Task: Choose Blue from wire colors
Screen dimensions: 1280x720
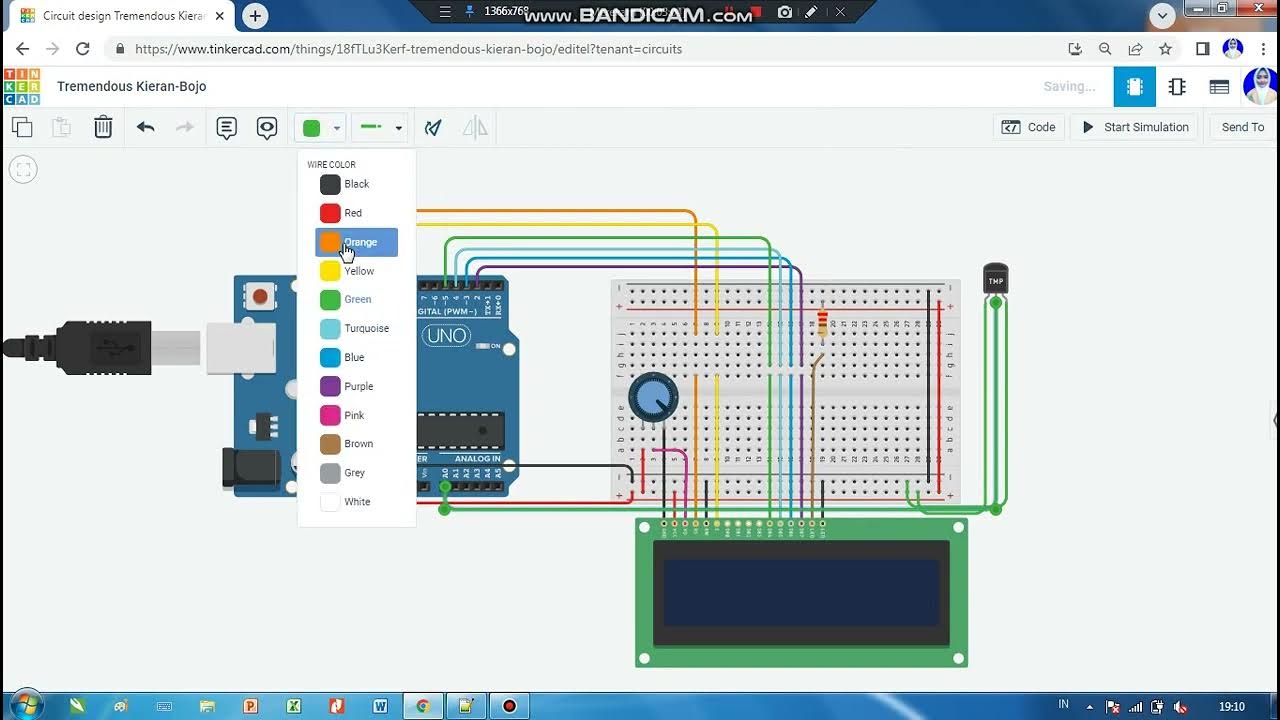Action: (357, 357)
